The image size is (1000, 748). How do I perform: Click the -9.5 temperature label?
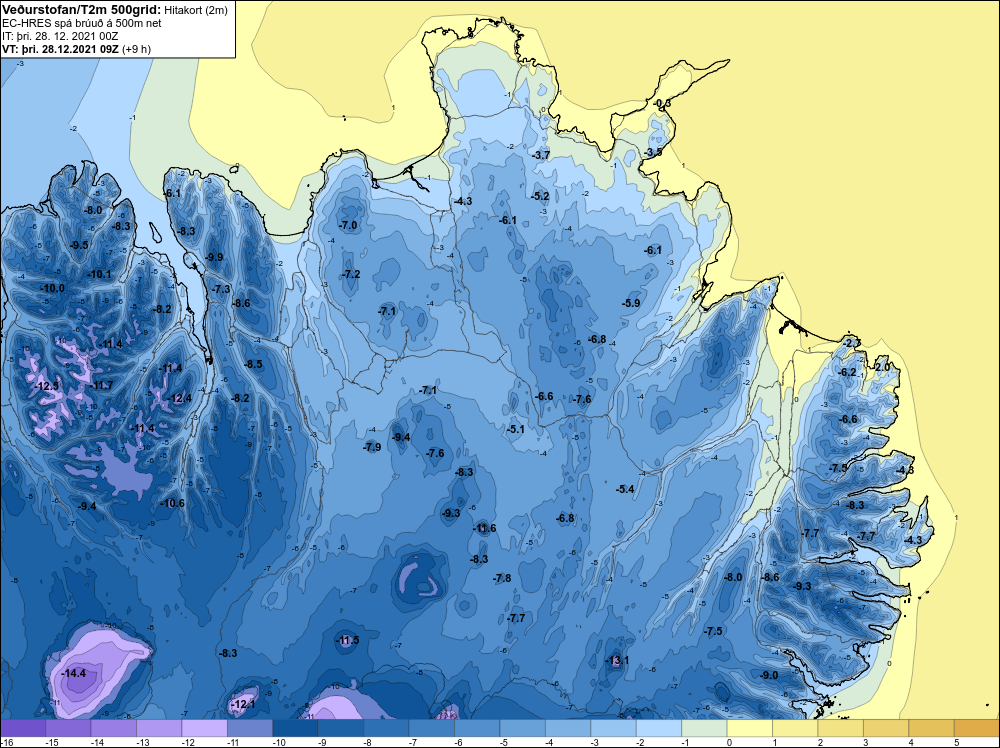tap(80, 245)
